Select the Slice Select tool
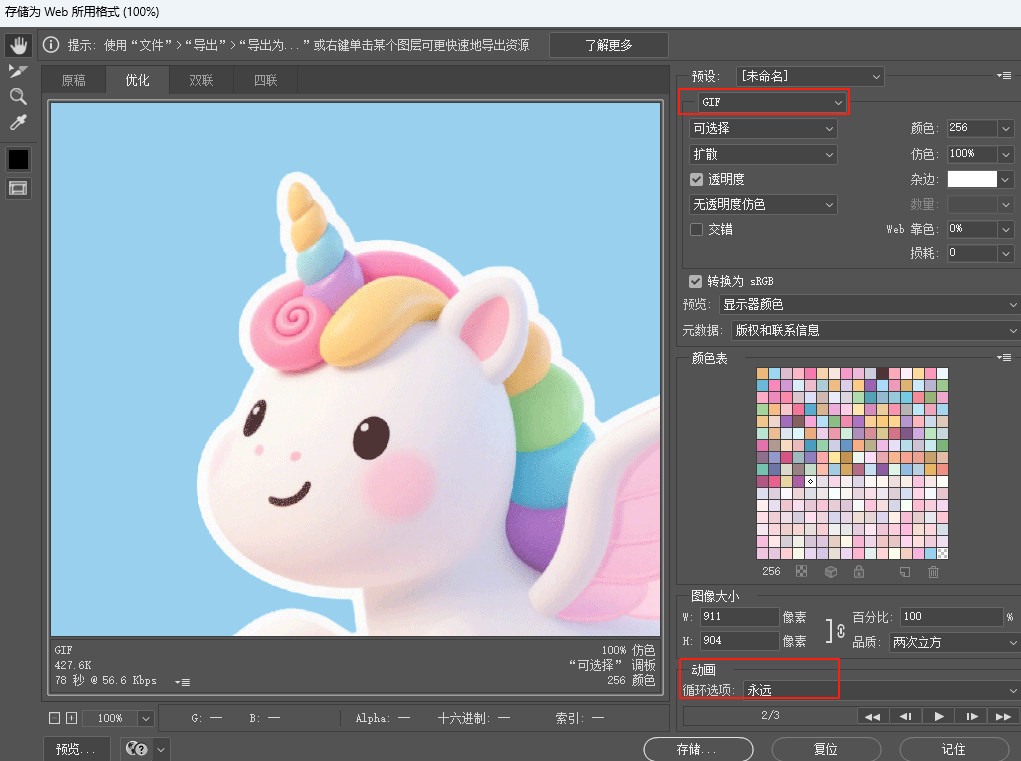 pos(18,71)
